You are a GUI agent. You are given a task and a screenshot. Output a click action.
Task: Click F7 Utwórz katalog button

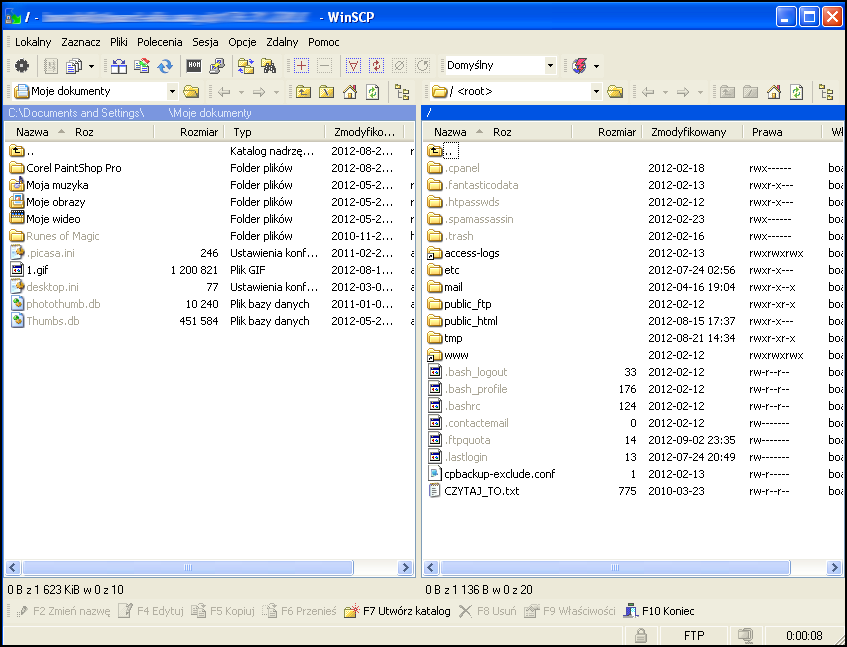398,611
